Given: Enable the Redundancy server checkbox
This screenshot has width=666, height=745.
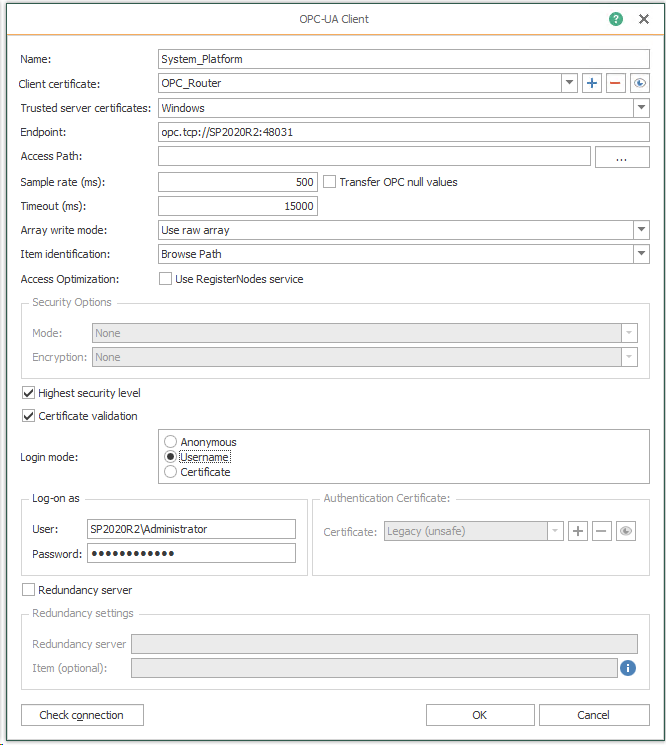Looking at the screenshot, I should pyautogui.click(x=29, y=590).
